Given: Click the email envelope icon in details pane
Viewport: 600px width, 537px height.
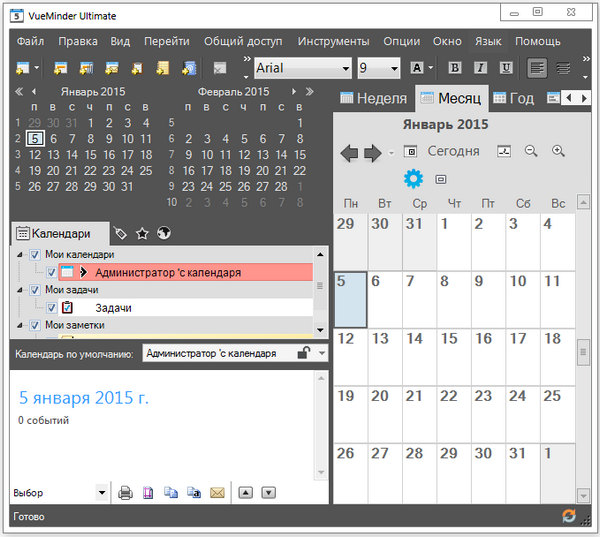Looking at the screenshot, I should (x=217, y=492).
